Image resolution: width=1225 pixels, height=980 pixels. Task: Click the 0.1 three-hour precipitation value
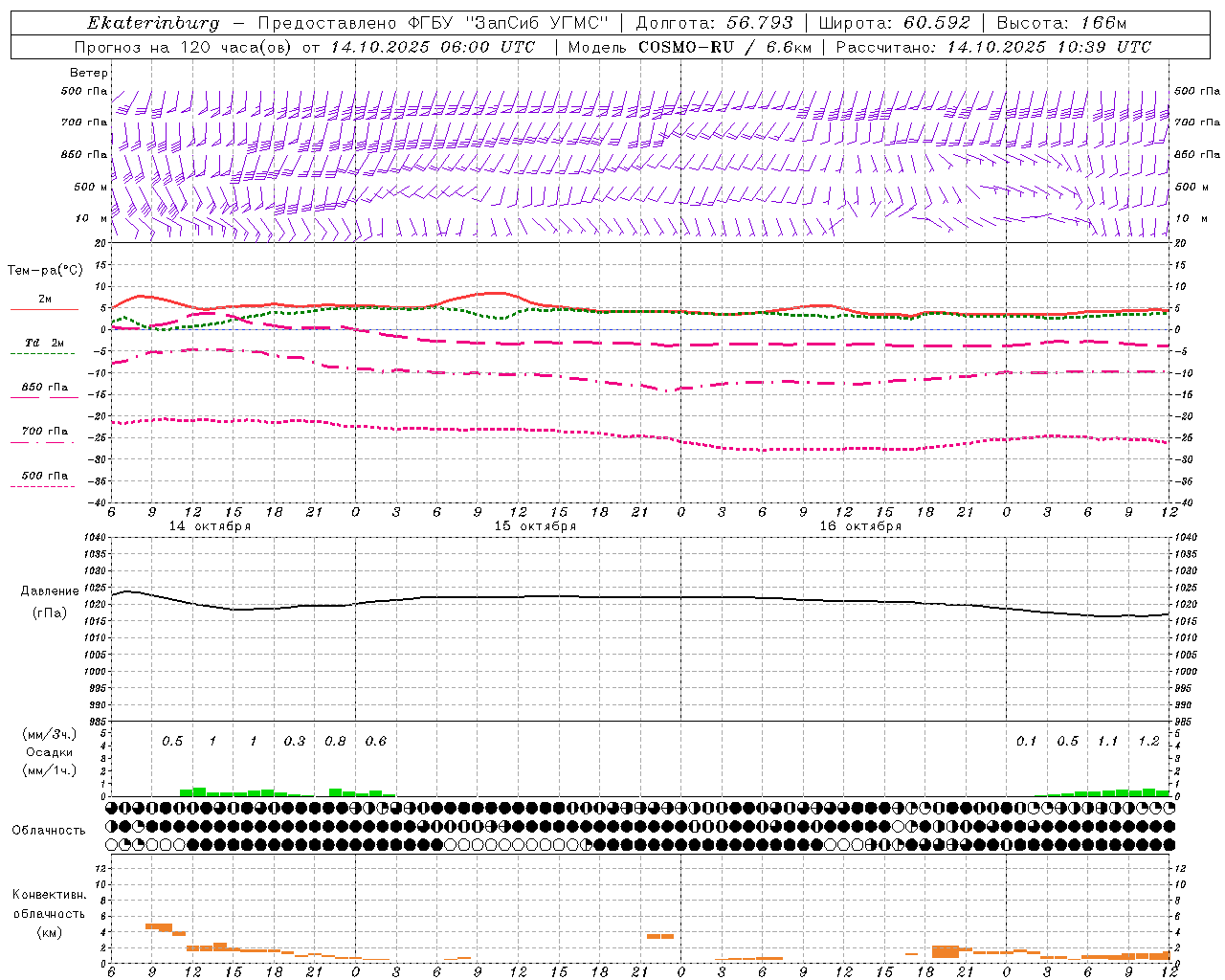pos(1026,742)
